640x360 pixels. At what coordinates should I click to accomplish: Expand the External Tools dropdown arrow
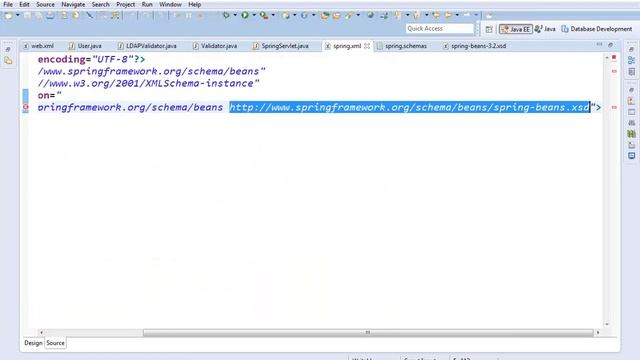tap(273, 15)
